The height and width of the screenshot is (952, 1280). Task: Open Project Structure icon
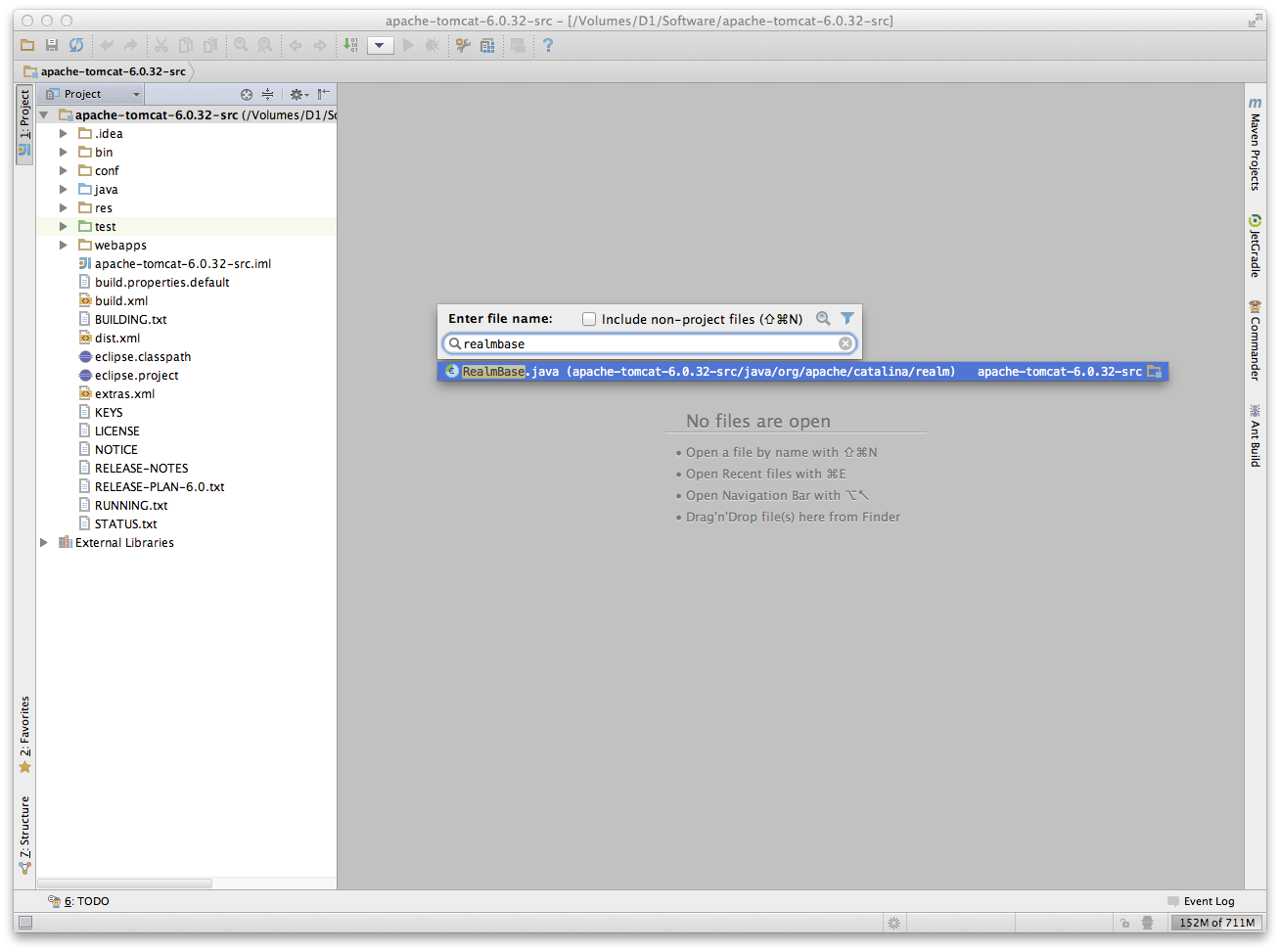point(487,45)
